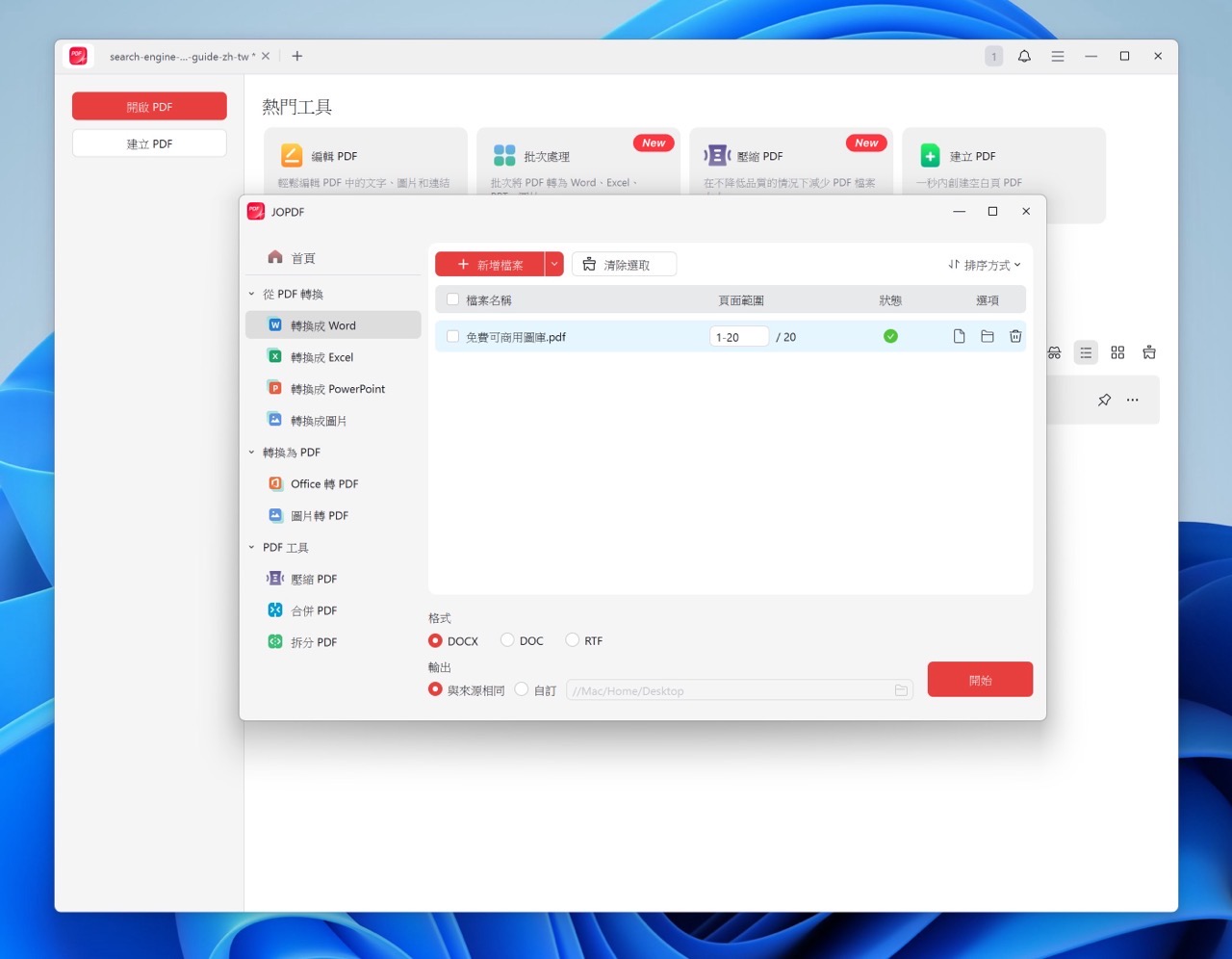
Task: Click the trash icon for 免費可商用圖庫.pdf
Action: pyautogui.click(x=1014, y=336)
